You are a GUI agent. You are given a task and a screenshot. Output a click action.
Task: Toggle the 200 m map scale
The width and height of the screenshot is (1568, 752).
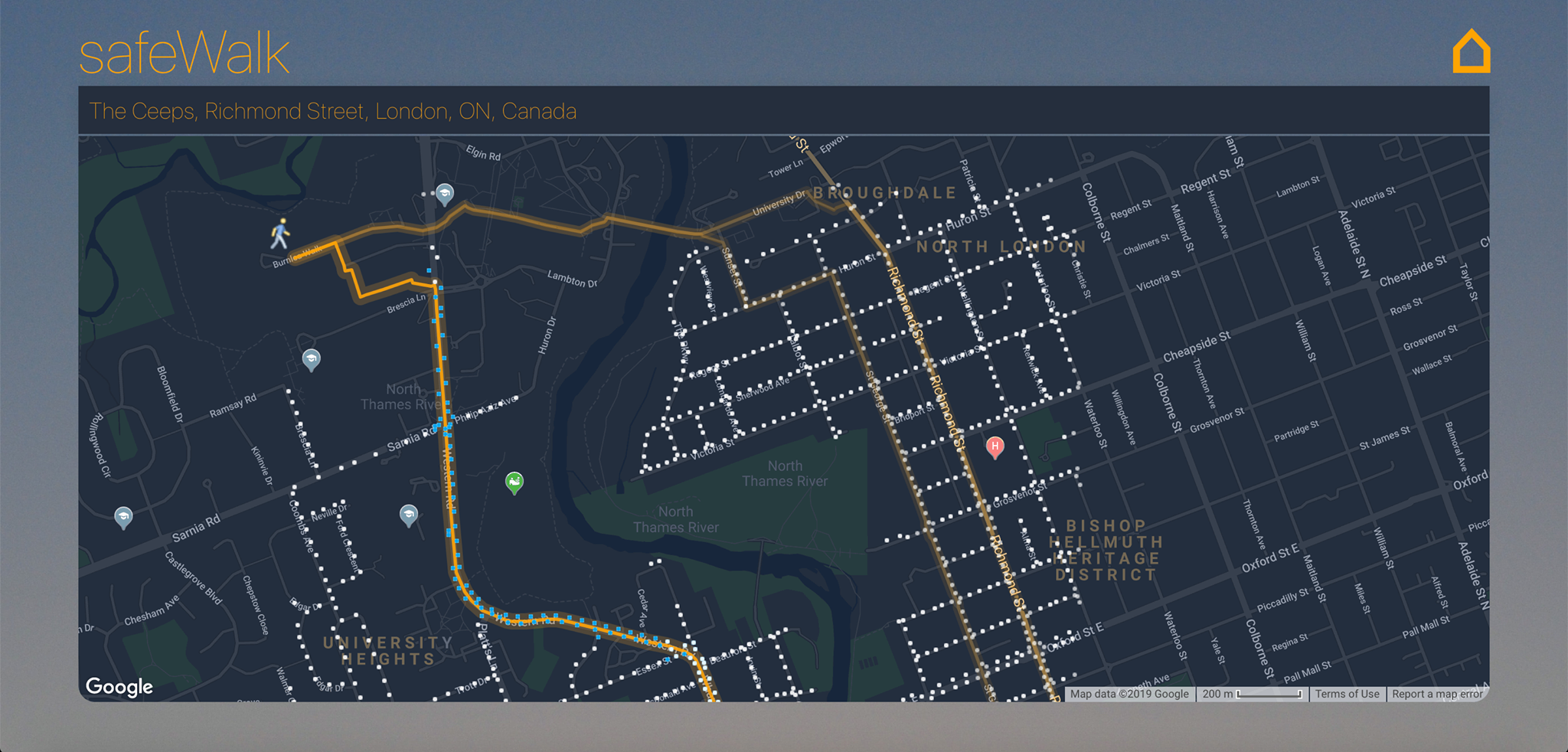pyautogui.click(x=1252, y=694)
